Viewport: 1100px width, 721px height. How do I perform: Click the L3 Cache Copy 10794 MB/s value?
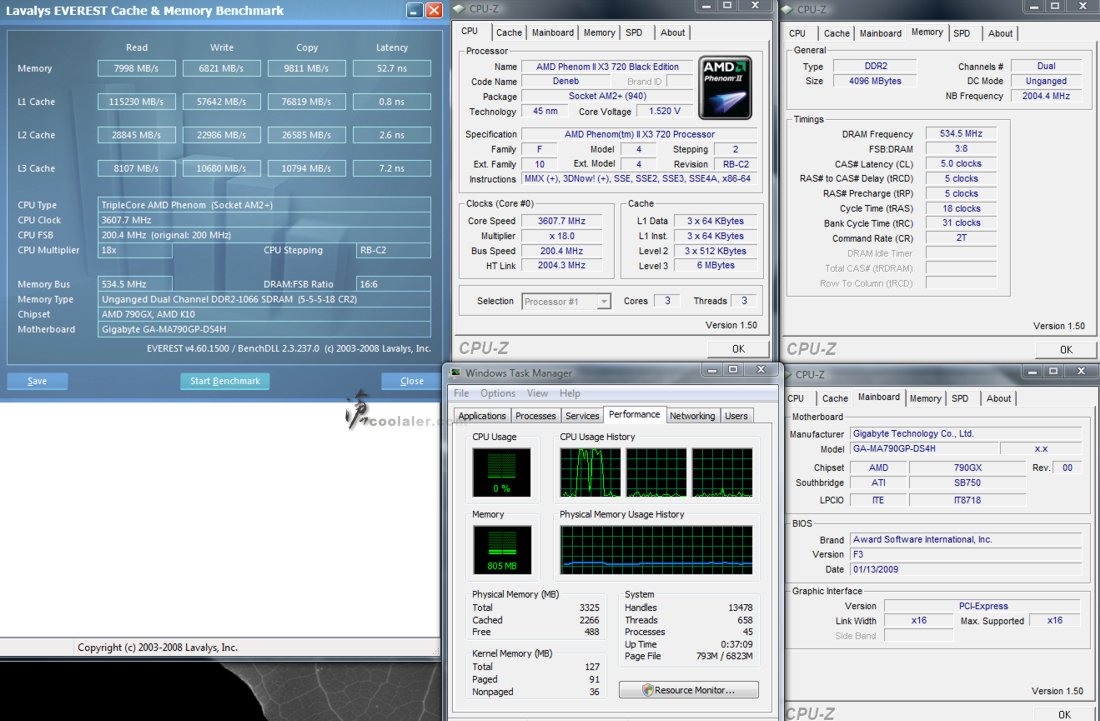(307, 168)
